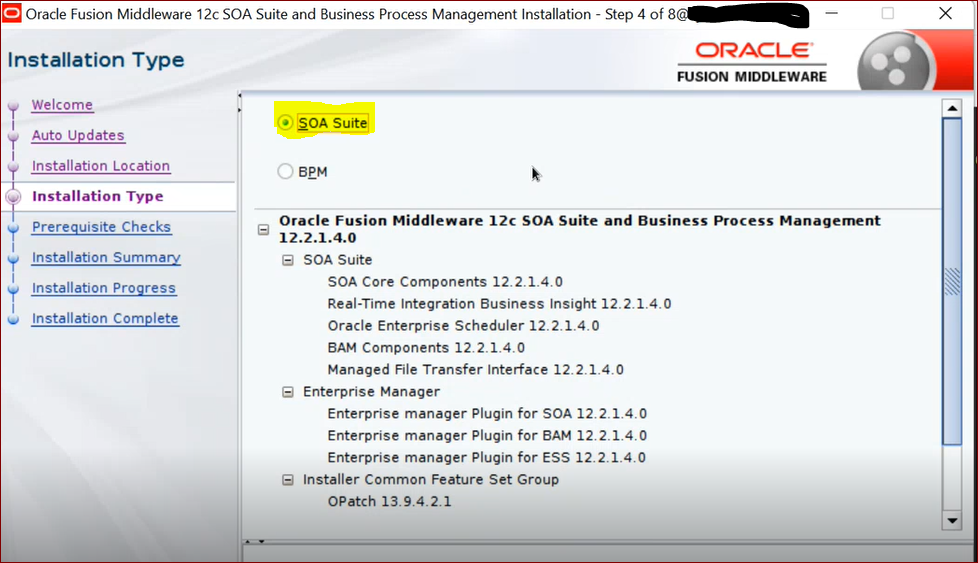Viewport: 978px width, 563px height.
Task: Click the SOA Suite tree label
Action: [337, 260]
